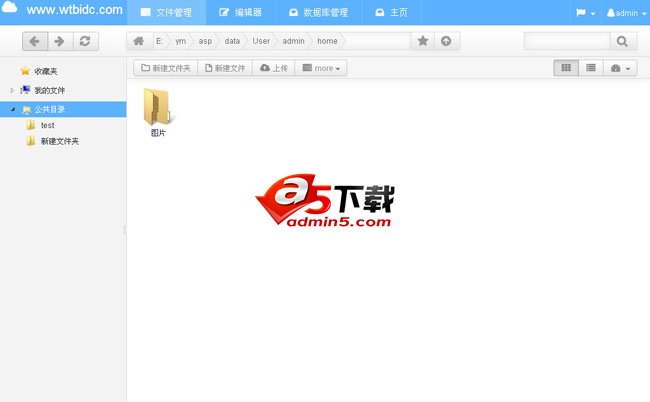This screenshot has width=650, height=402.
Task: Click the 新建文件夹 button
Action: coord(165,68)
